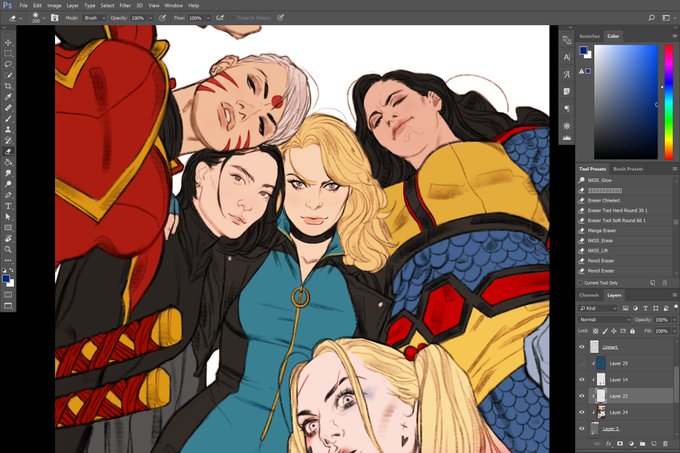
Task: Open the Window menu
Action: [173, 6]
